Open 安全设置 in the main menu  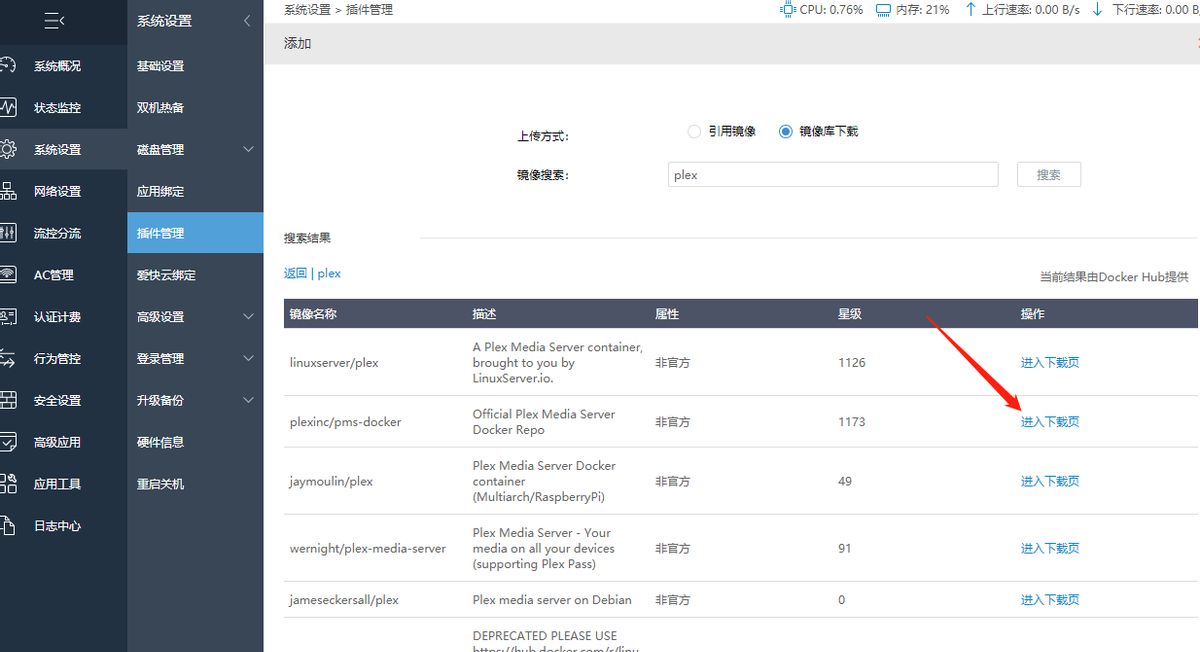tap(57, 400)
